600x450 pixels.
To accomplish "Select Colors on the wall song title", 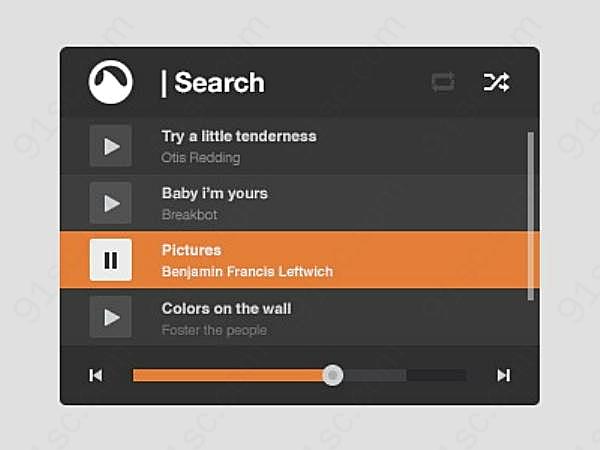I will pyautogui.click(x=227, y=308).
